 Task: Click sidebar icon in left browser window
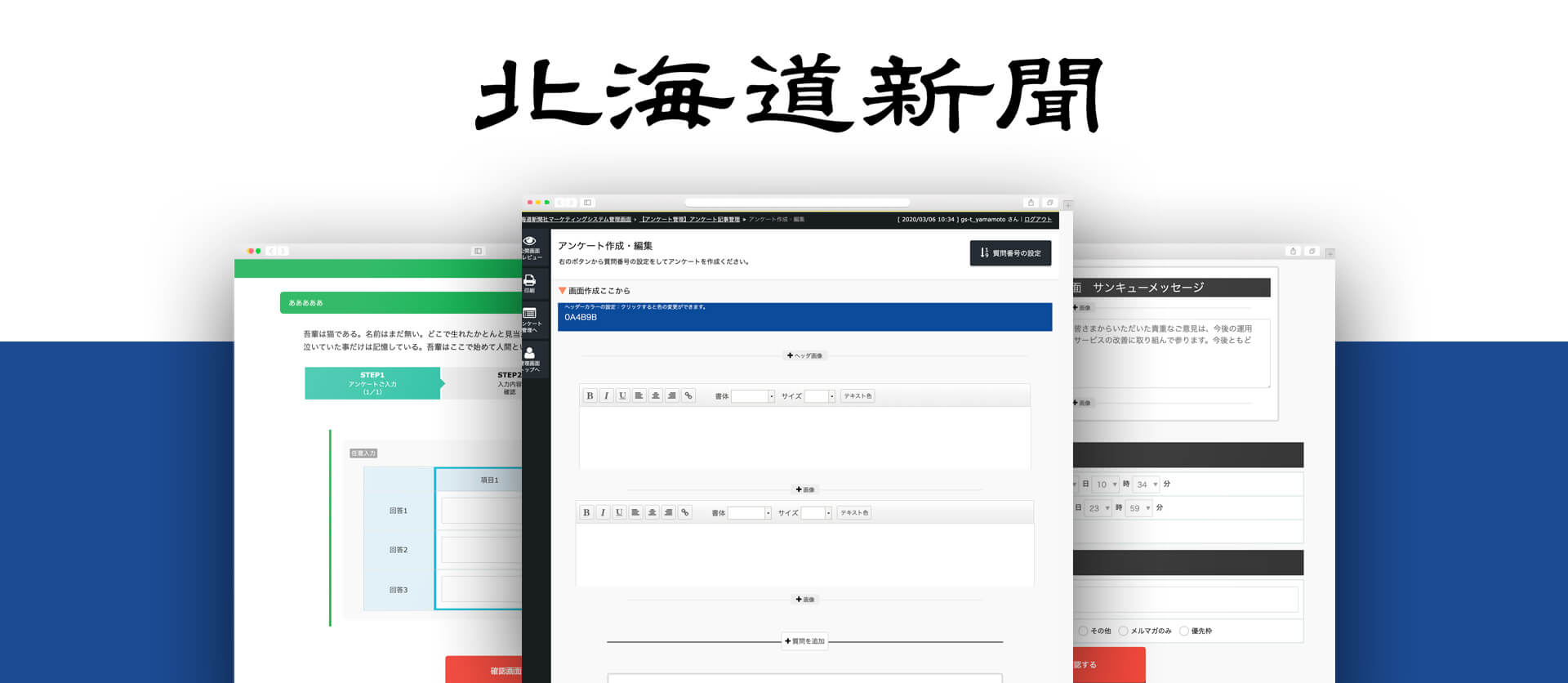click(478, 251)
